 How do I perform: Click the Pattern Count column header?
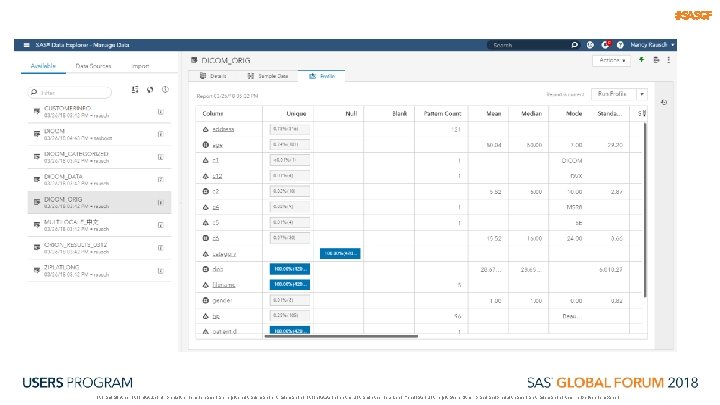click(x=442, y=113)
